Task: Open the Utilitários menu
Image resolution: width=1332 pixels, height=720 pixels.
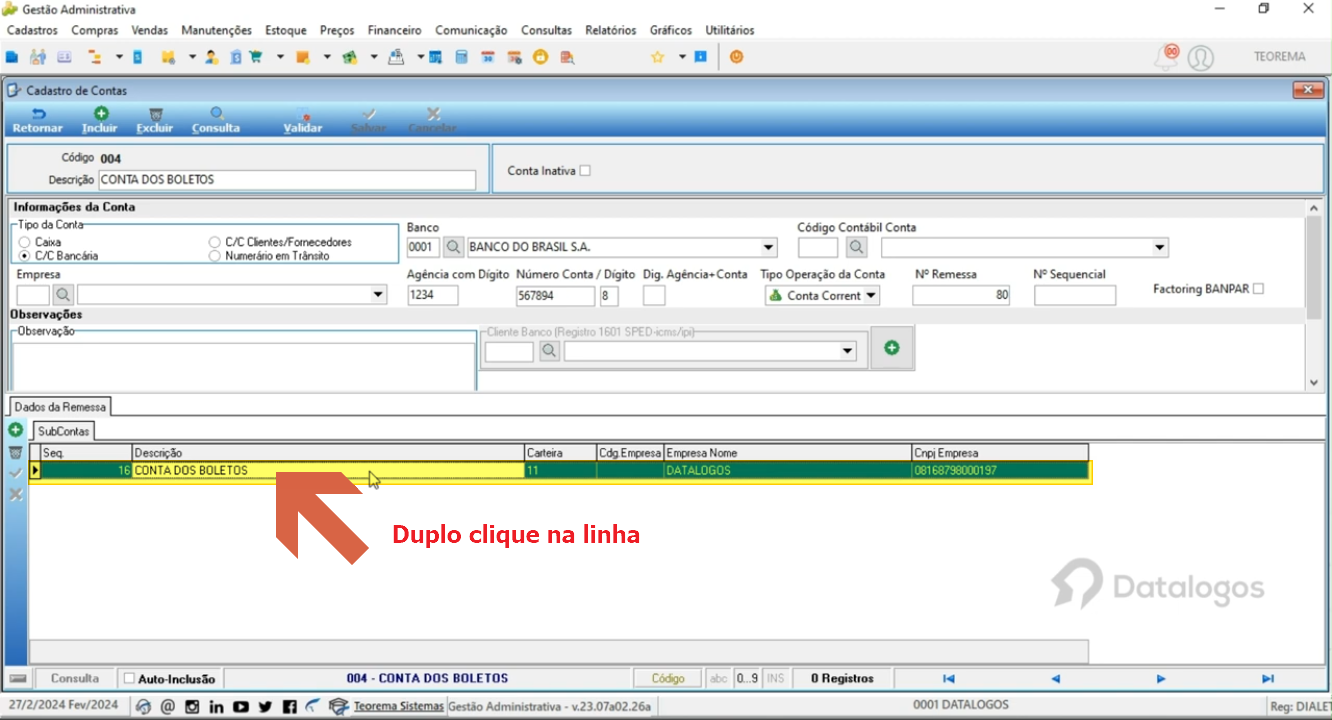Action: click(x=730, y=30)
